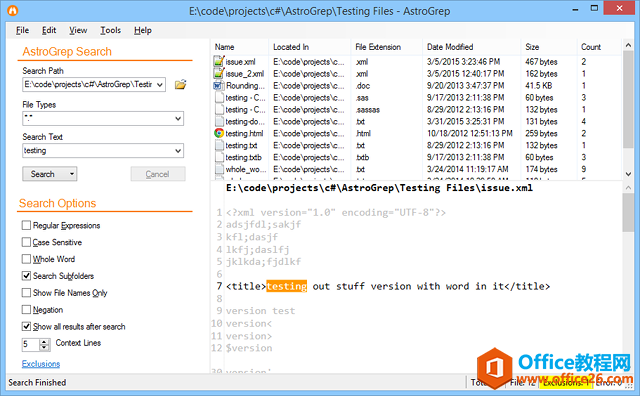This screenshot has height=396, width=640.
Task: Select the 'testing.html' file name
Action: click(244, 133)
